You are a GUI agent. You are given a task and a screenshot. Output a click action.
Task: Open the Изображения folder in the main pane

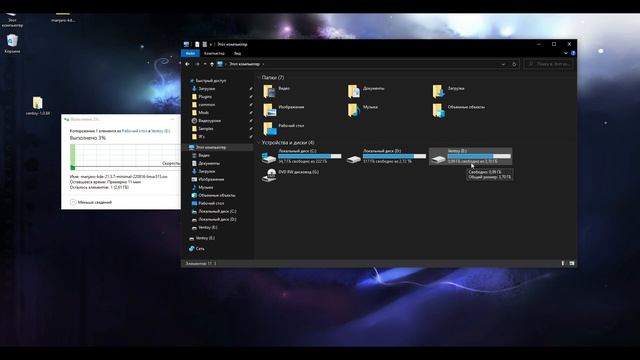point(284,110)
